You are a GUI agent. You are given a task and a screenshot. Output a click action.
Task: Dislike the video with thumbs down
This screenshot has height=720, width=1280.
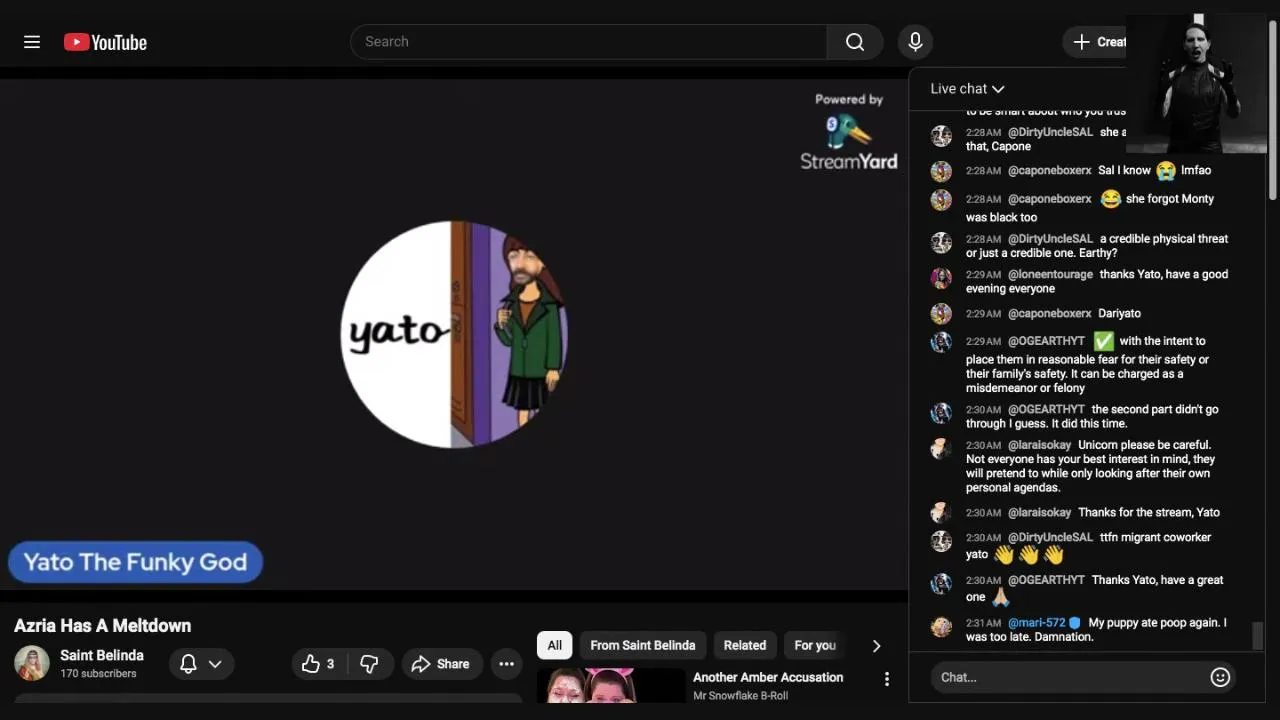tap(369, 664)
